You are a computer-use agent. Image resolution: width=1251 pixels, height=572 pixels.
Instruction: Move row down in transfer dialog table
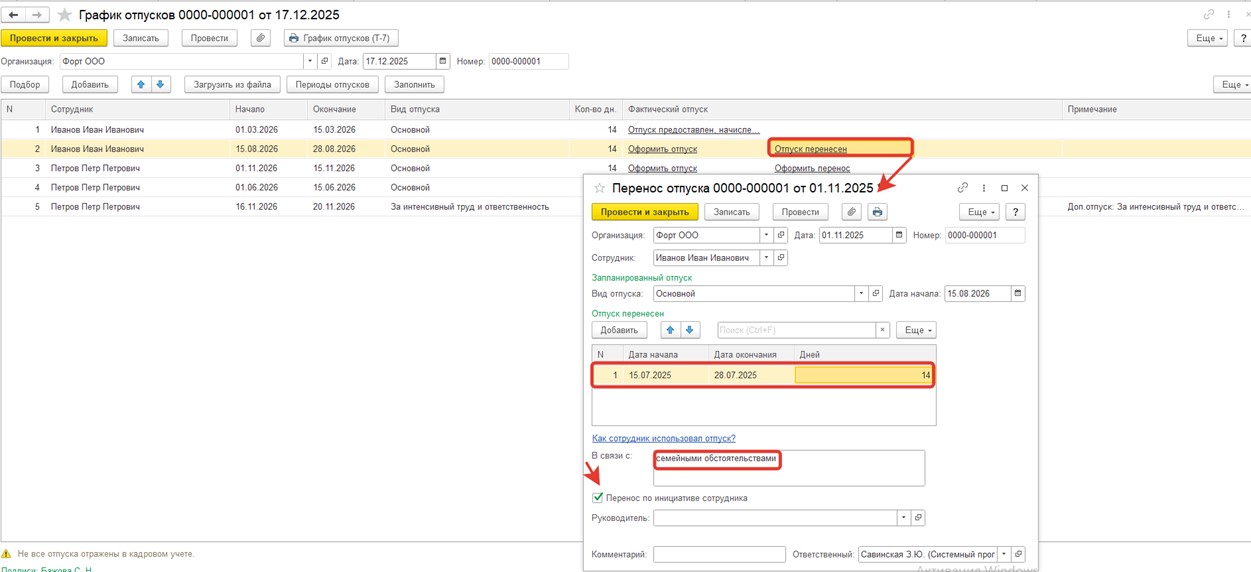point(690,330)
